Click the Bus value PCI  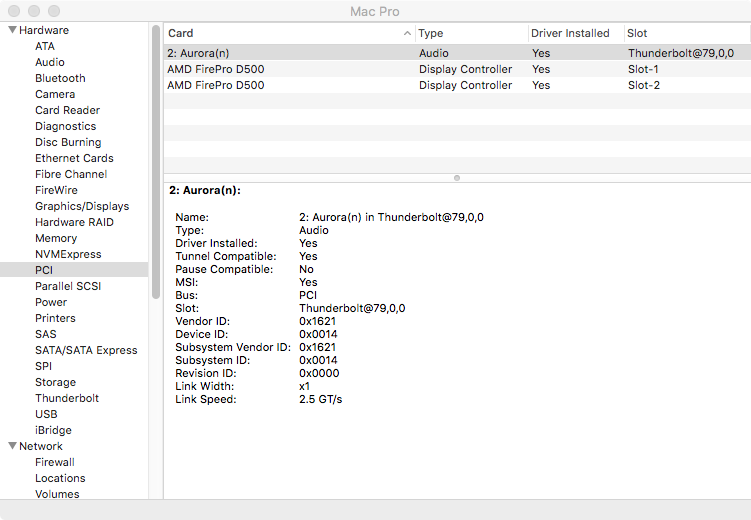[308, 295]
